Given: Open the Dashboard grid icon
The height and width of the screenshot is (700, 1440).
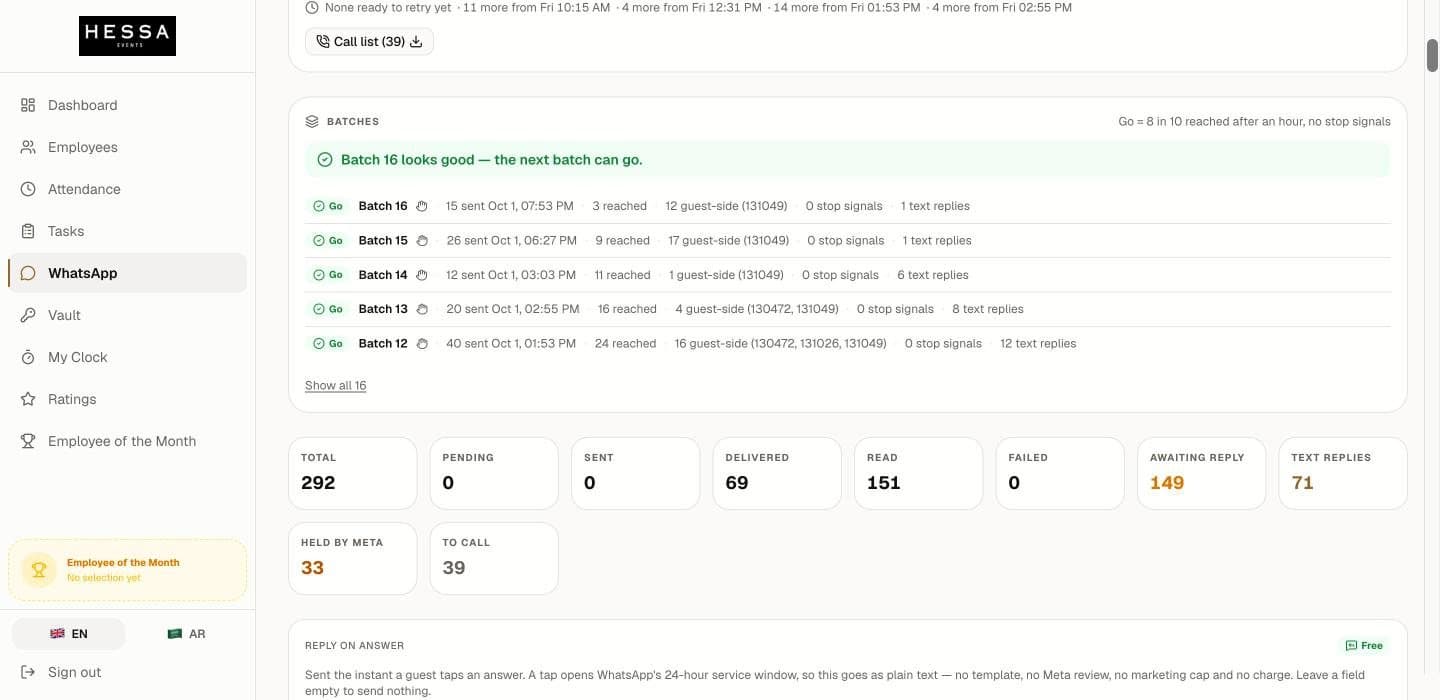Looking at the screenshot, I should tap(28, 105).
